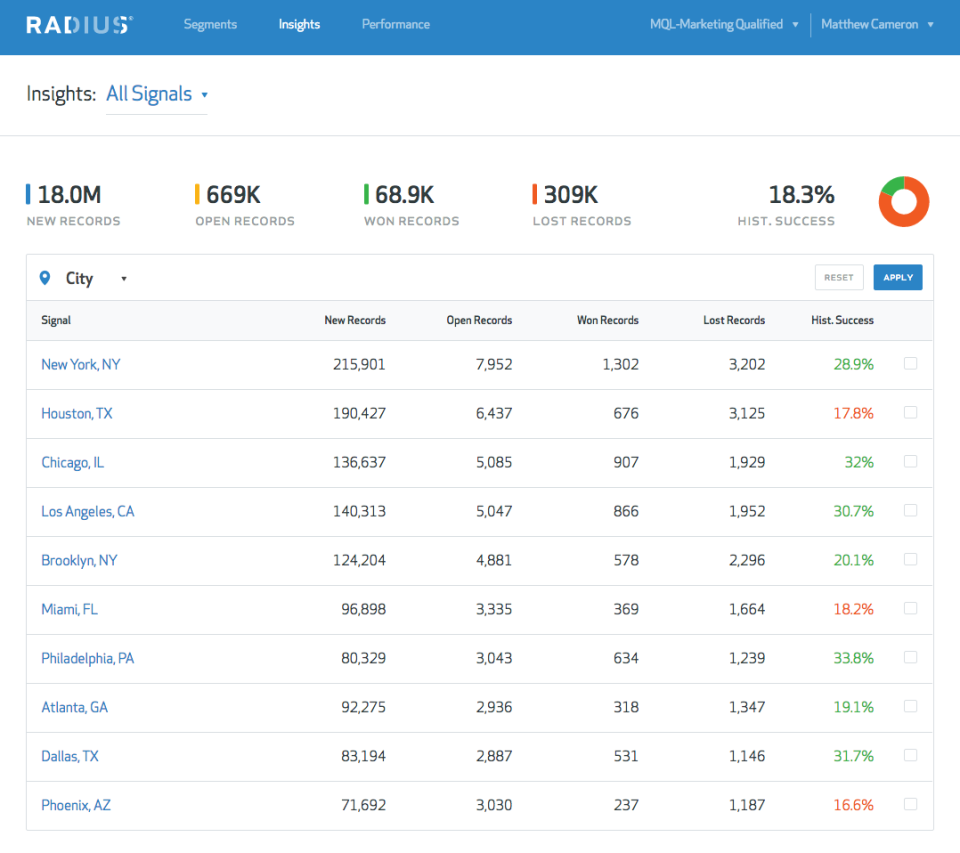Click the blue New Records indicator bar
Screen dimensions: 960x853
click(29, 196)
